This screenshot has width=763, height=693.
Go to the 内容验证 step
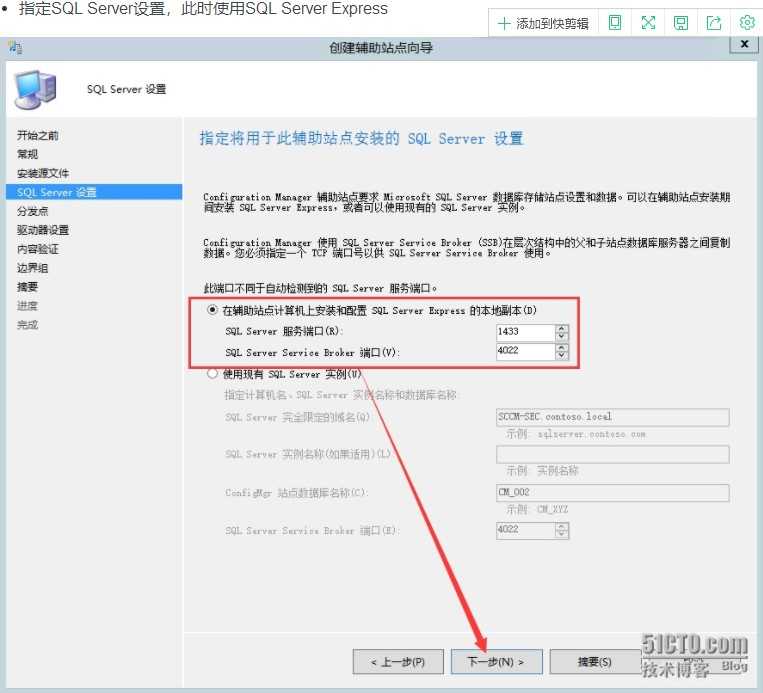[x=37, y=249]
